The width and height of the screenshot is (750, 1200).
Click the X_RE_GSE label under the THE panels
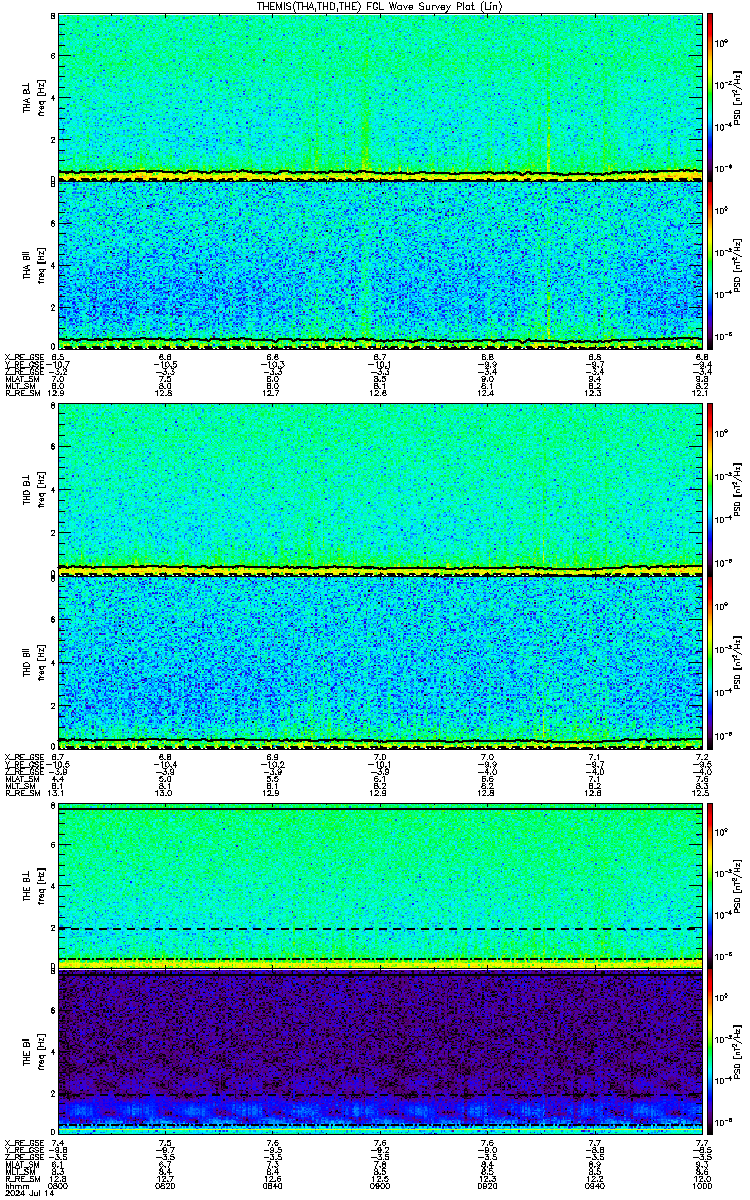(x=24, y=1144)
